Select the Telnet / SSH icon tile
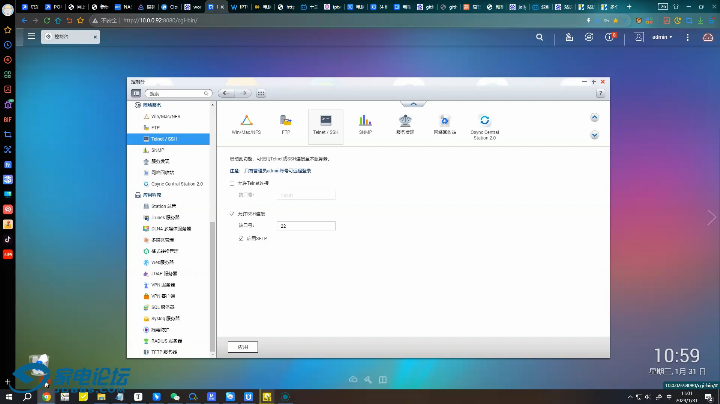720x404 pixels. coord(326,125)
